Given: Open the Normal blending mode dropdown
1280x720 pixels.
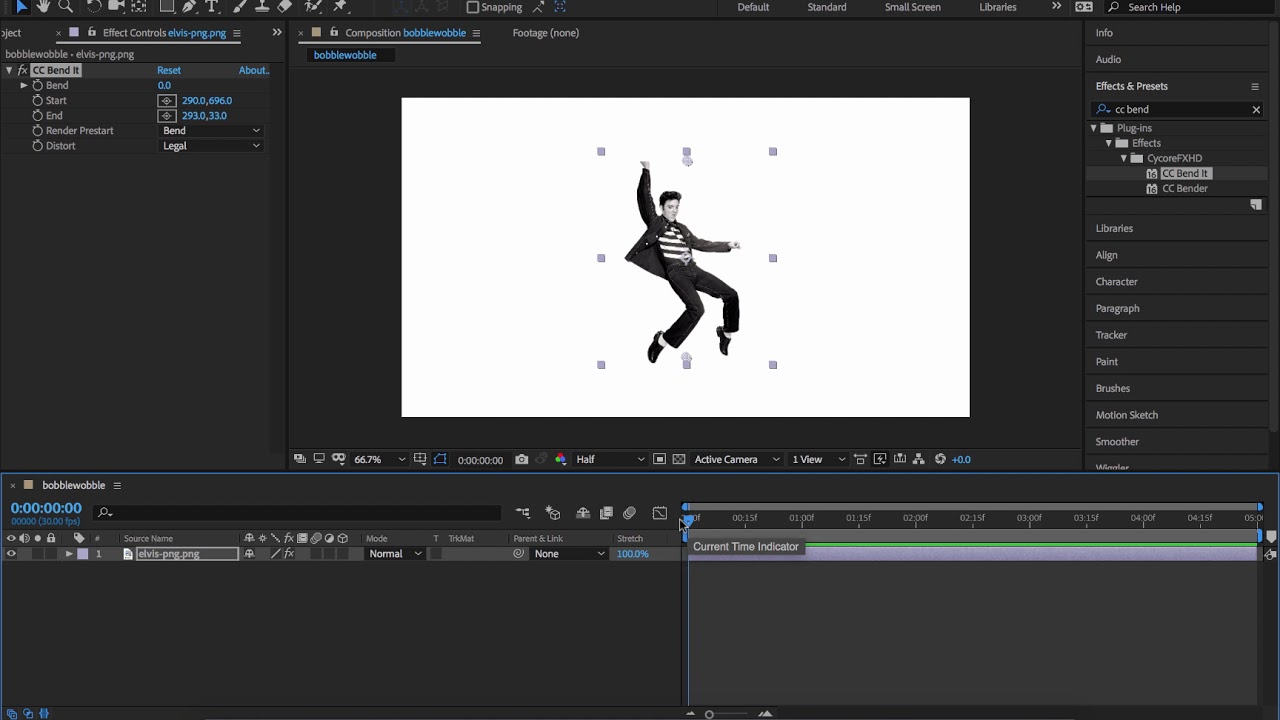Looking at the screenshot, I should tap(395, 554).
